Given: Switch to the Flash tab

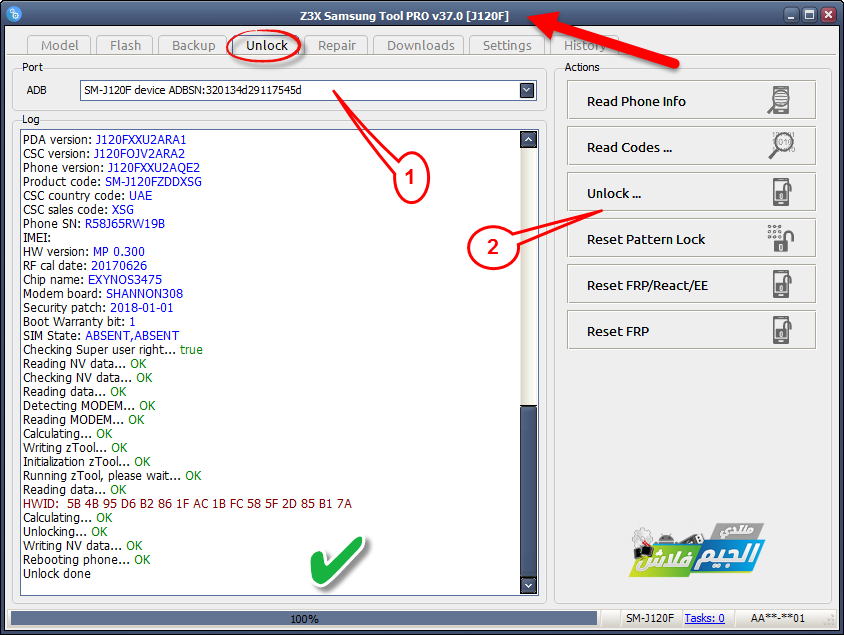Looking at the screenshot, I should pyautogui.click(x=125, y=45).
